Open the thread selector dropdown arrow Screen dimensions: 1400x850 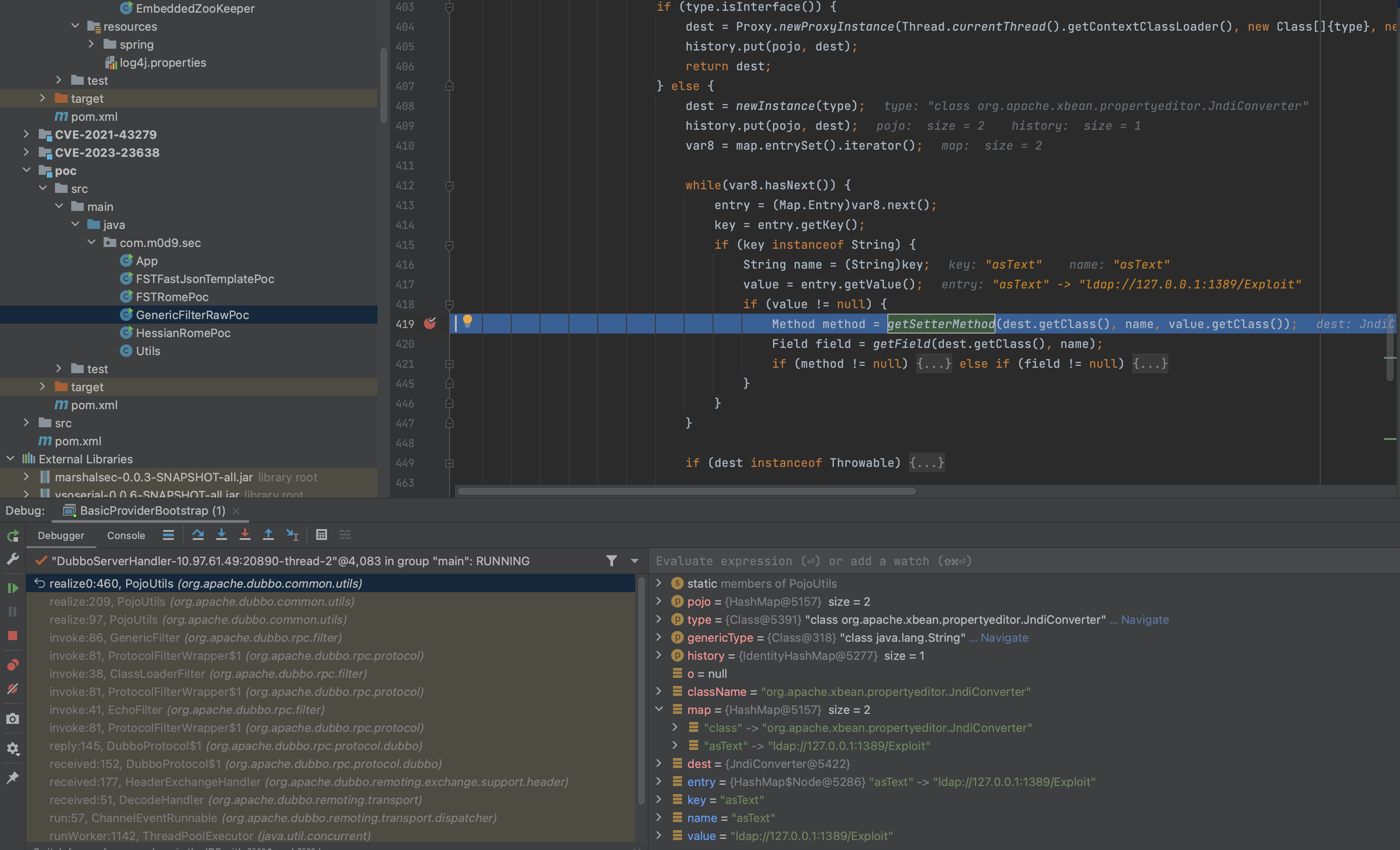(635, 561)
